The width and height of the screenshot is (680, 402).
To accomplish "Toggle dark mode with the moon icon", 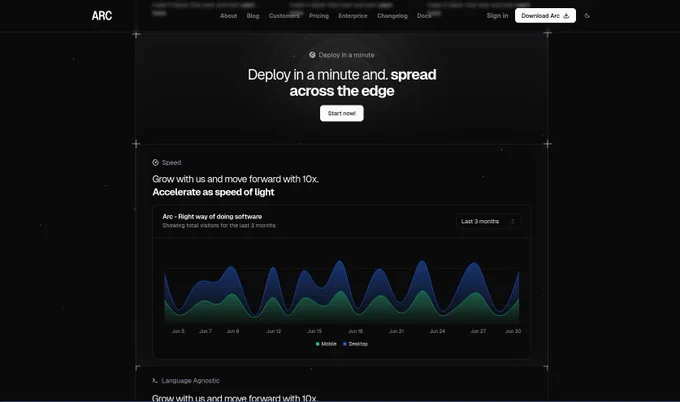I will [587, 16].
